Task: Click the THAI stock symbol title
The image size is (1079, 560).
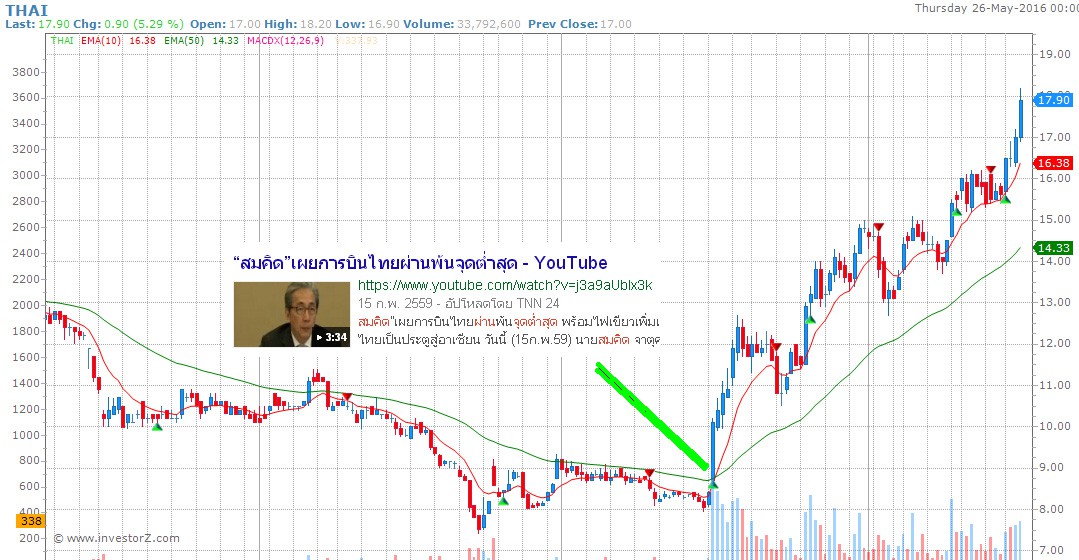Action: pyautogui.click(x=27, y=10)
